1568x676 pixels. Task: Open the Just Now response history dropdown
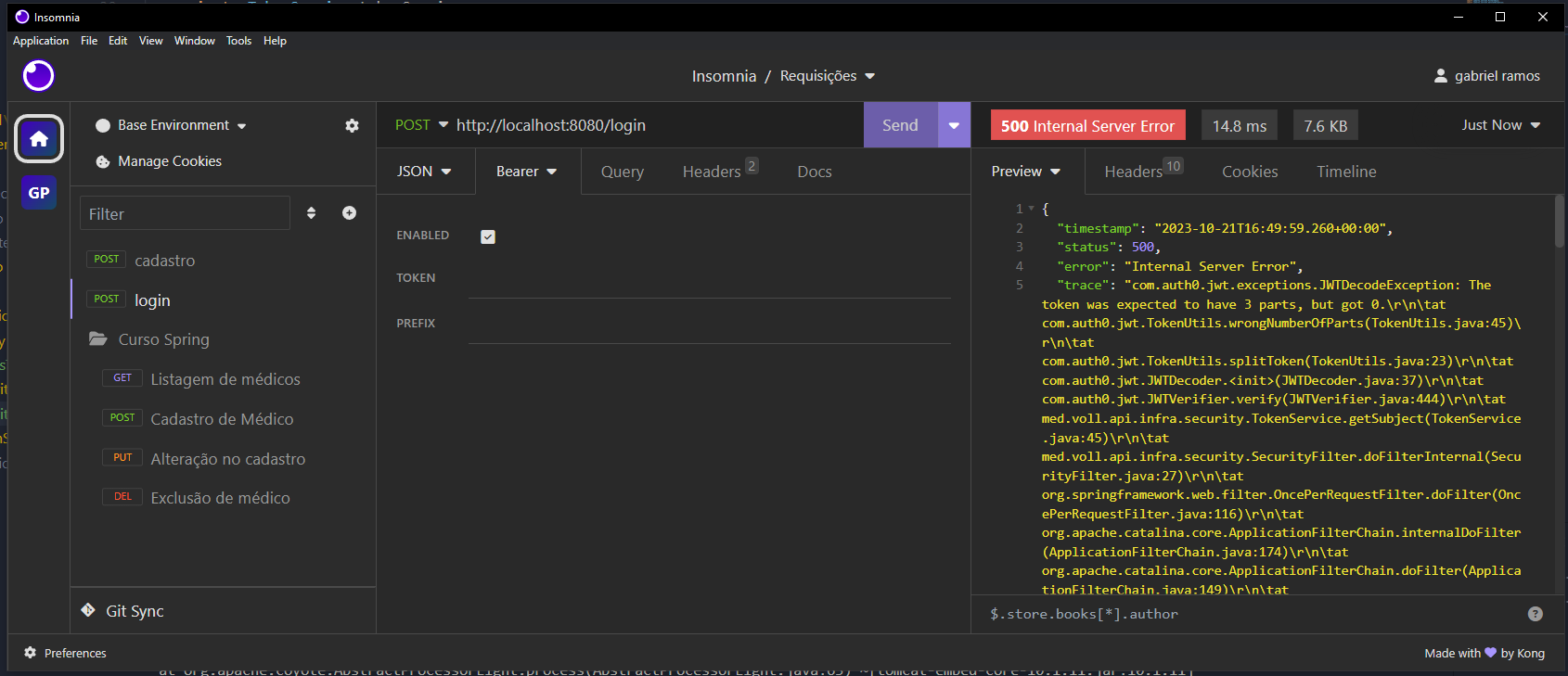[1500, 125]
